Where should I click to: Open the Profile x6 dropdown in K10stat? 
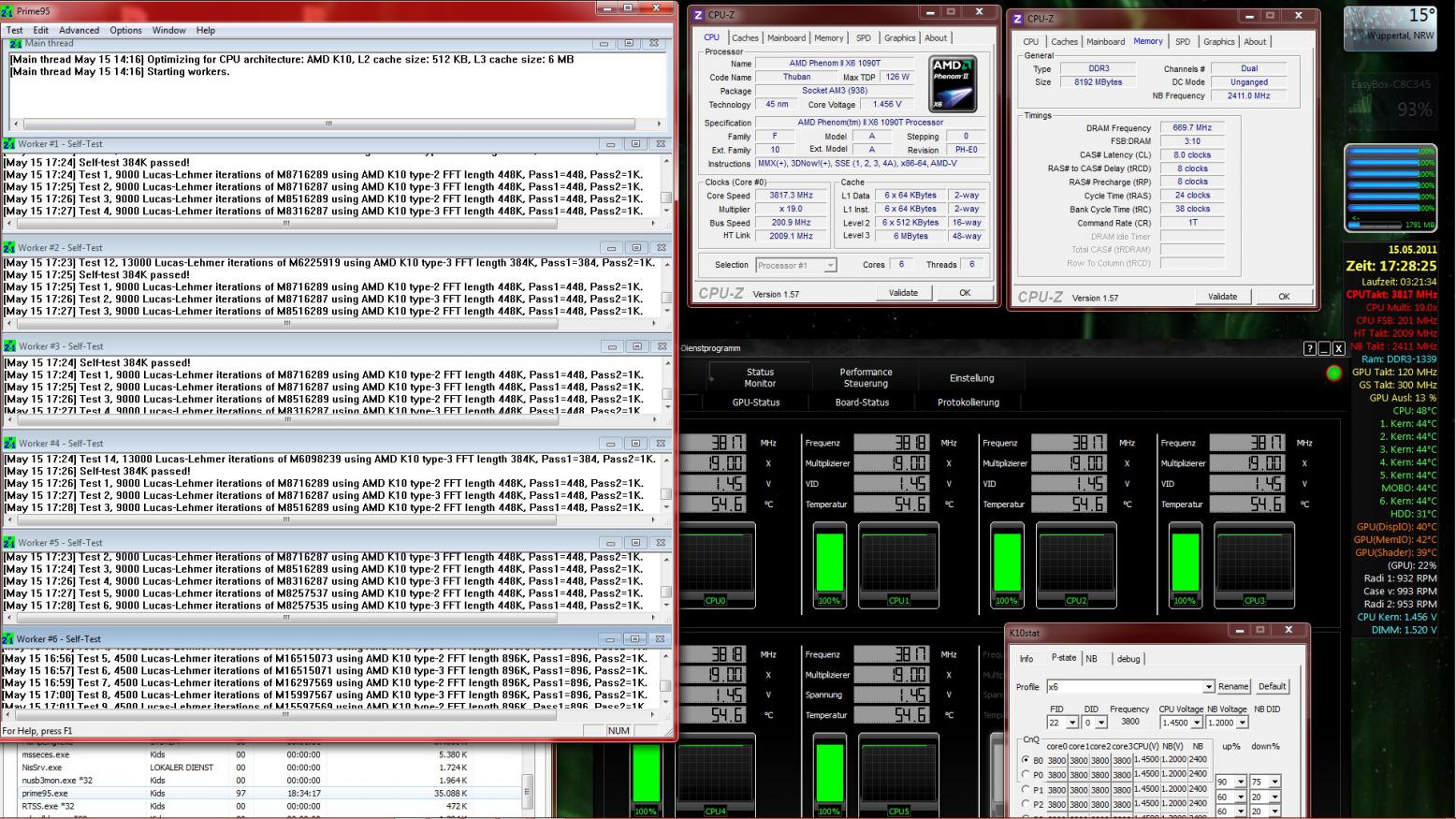click(1208, 687)
